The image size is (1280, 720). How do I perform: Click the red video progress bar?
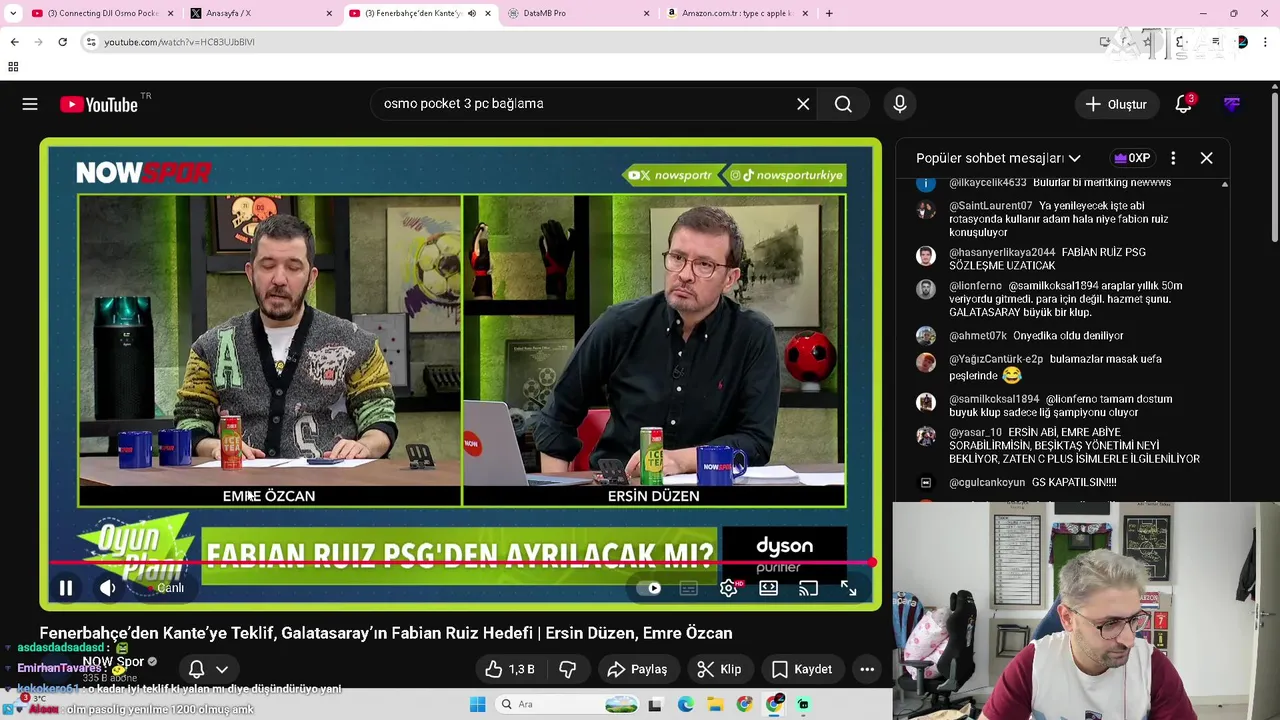click(x=460, y=563)
